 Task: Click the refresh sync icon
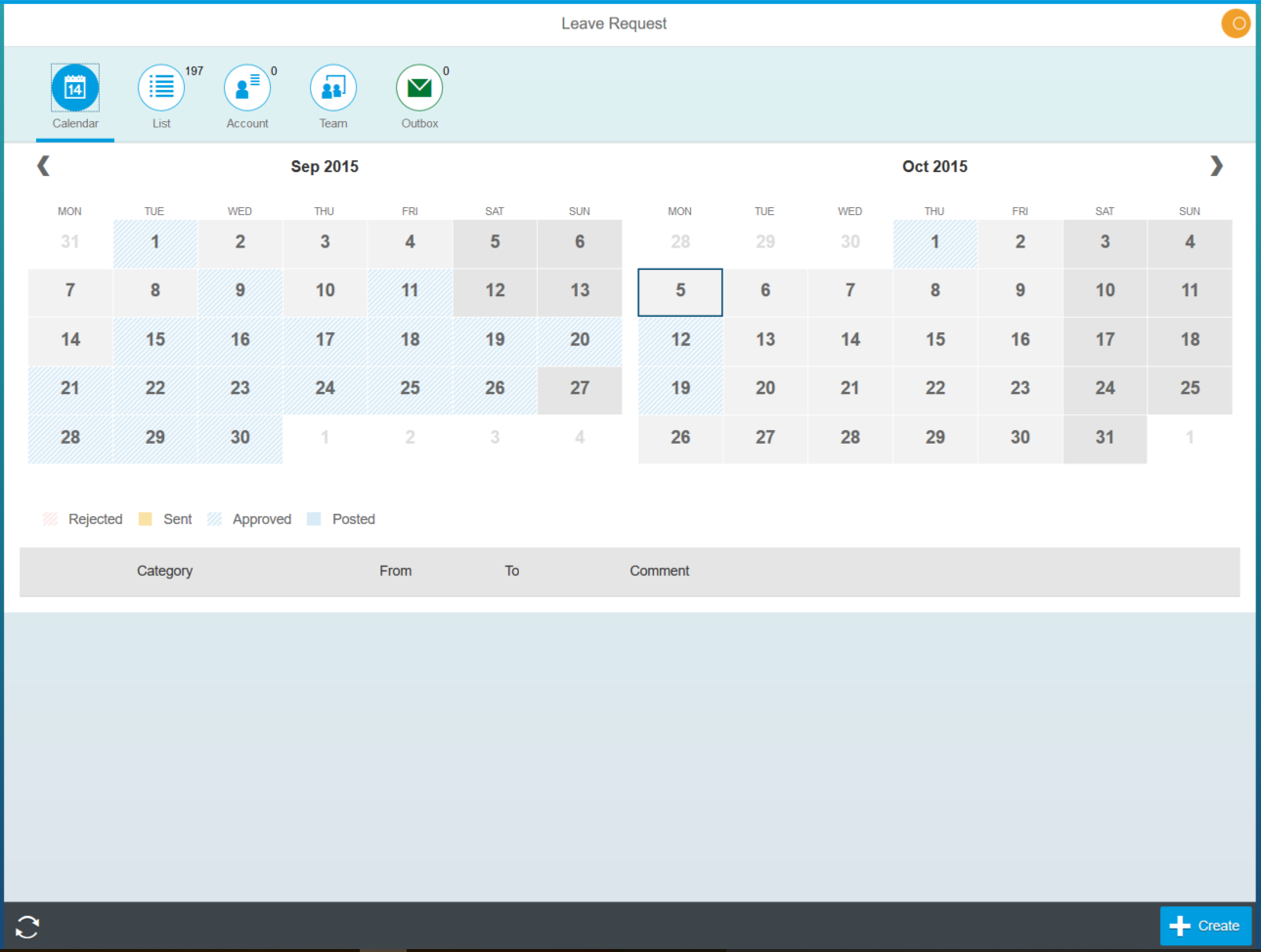tap(27, 927)
